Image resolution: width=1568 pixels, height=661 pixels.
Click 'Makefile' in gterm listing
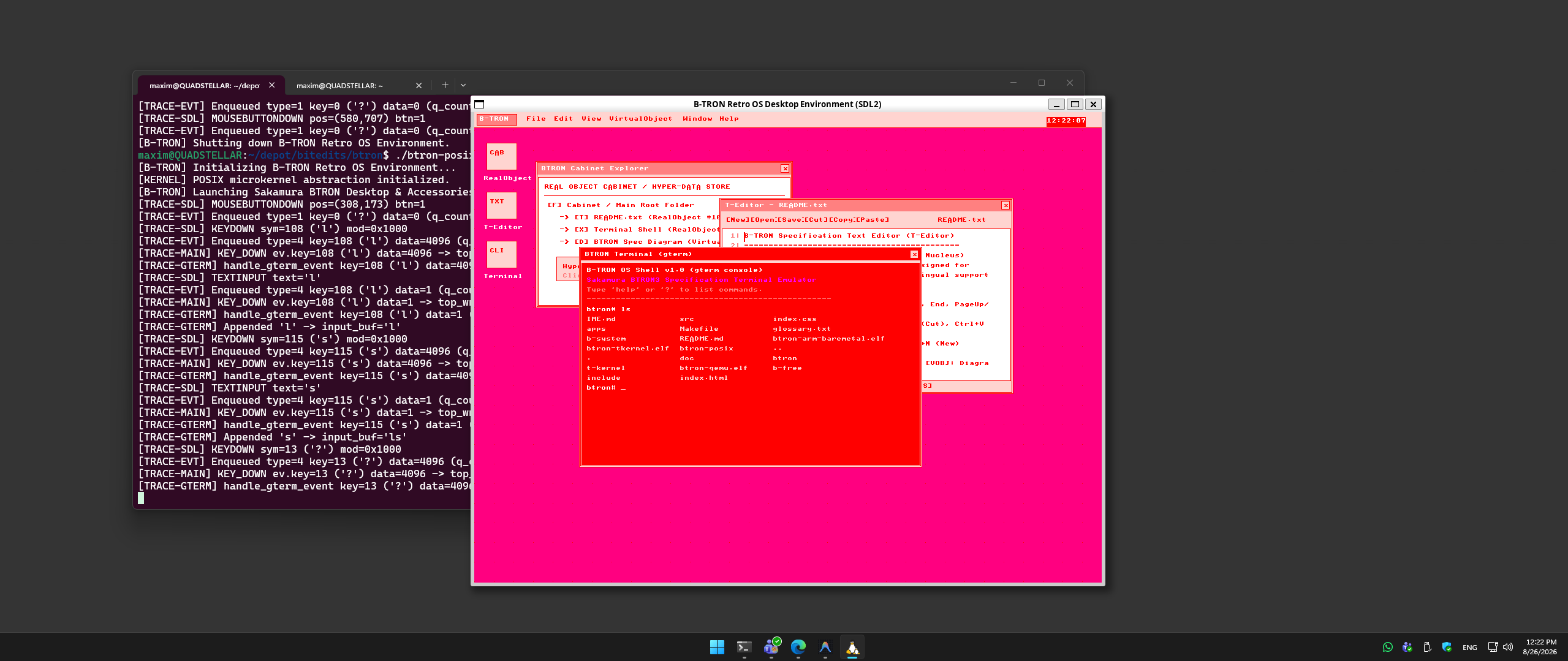[699, 329]
